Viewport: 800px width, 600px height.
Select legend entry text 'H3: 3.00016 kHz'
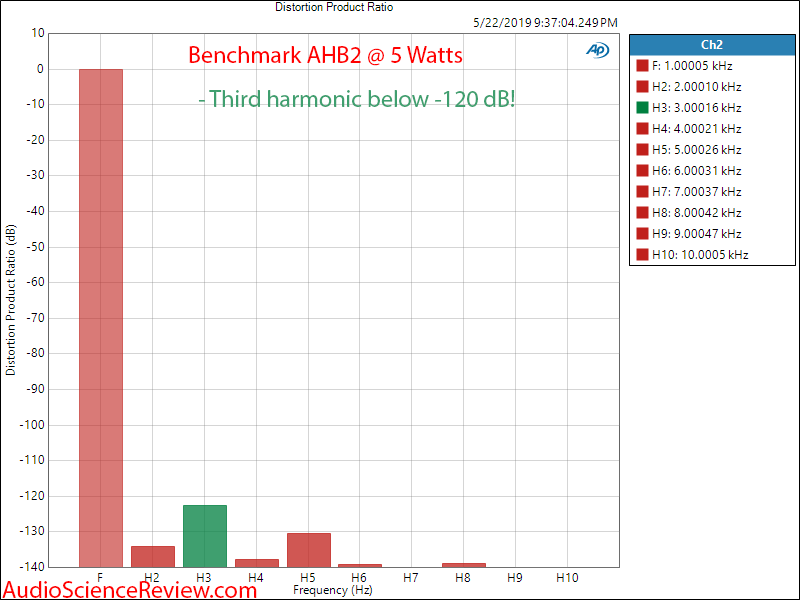coord(696,108)
